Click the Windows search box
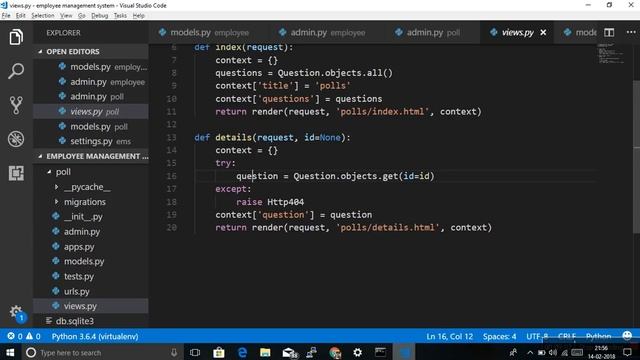The width and height of the screenshot is (640, 360). [101, 352]
